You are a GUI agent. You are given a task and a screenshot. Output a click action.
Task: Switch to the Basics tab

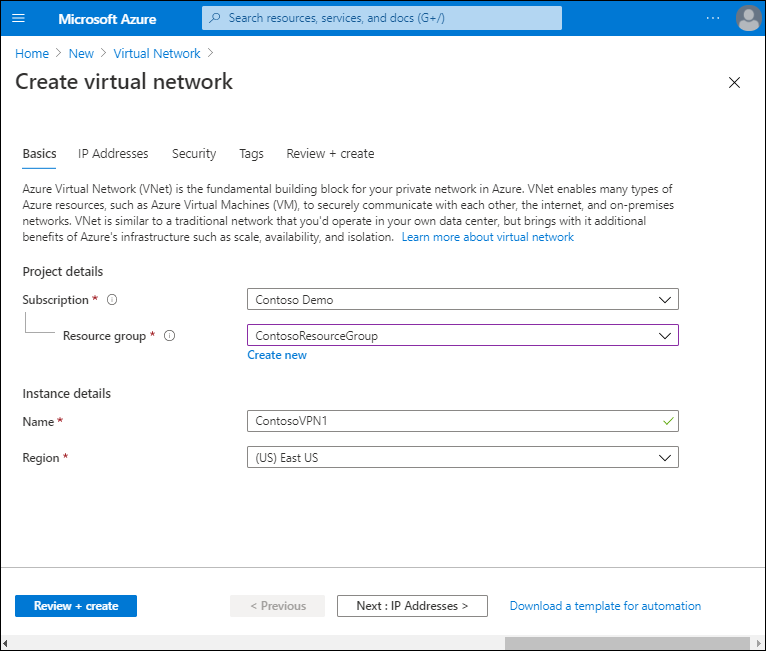[39, 154]
